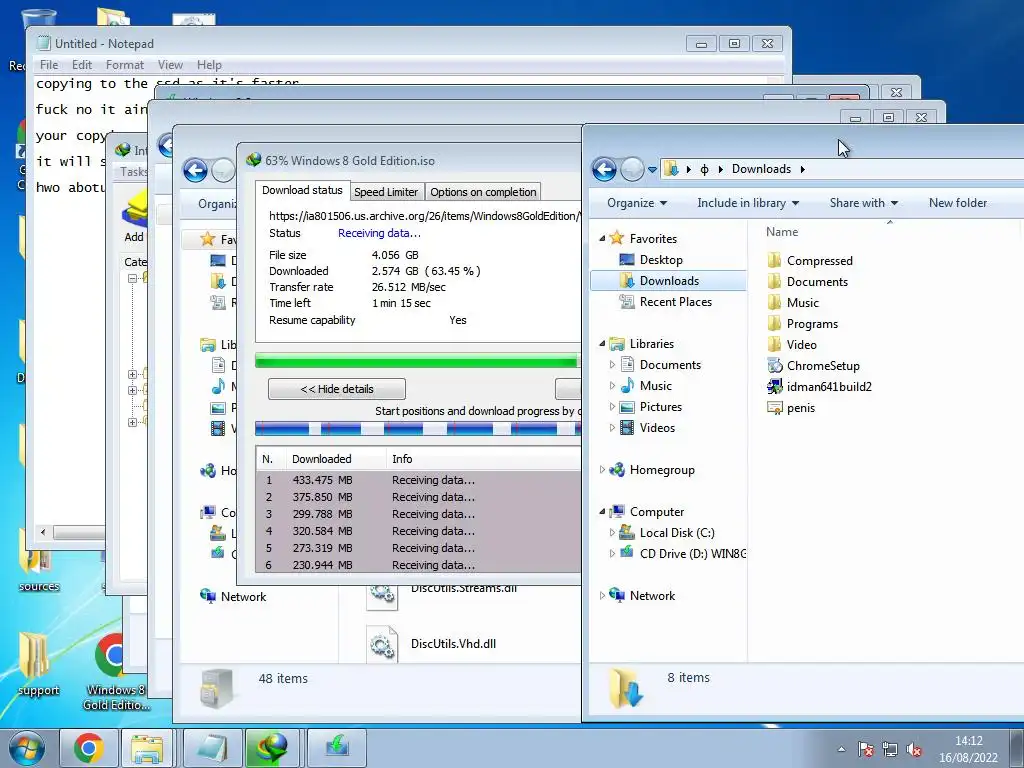1024x768 pixels.
Task: Open the network tray icon
Action: pyautogui.click(x=889, y=749)
